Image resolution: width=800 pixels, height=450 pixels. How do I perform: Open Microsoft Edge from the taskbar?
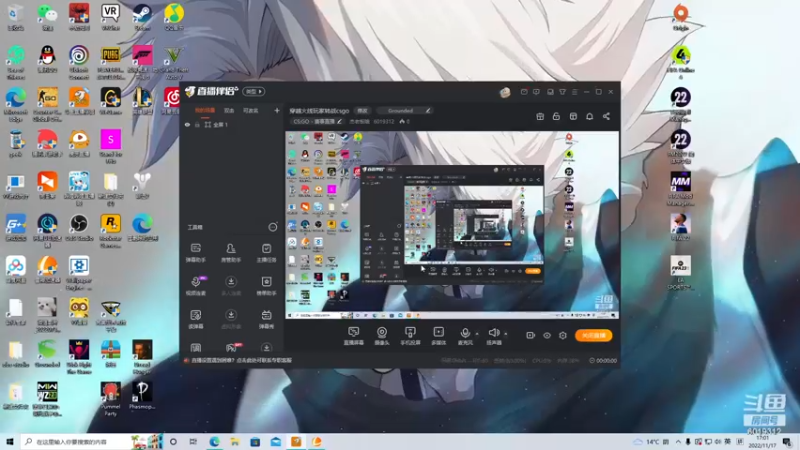[x=214, y=442]
